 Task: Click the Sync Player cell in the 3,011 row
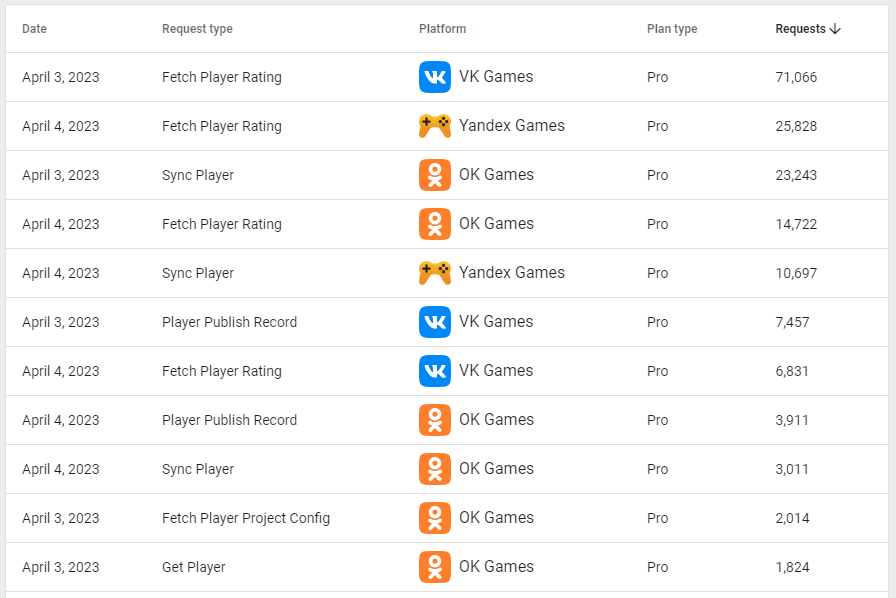click(x=198, y=469)
